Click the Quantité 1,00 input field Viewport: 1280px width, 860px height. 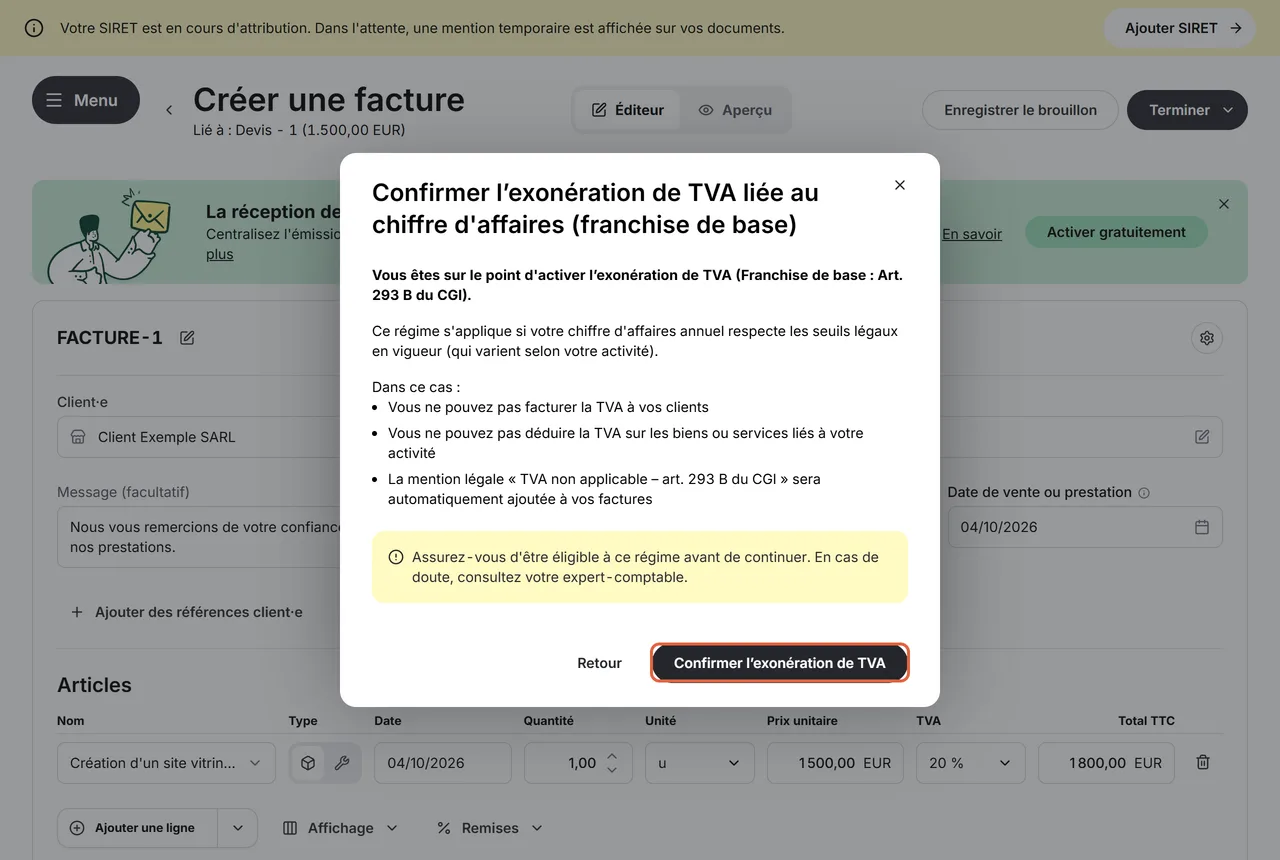coord(578,763)
